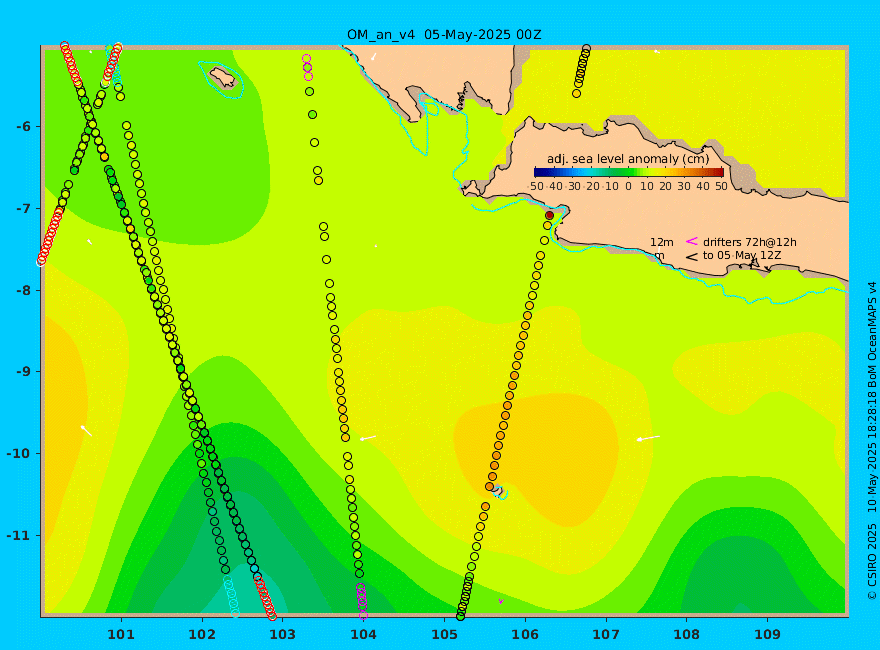Click the 'adj. sea level anomaly (cm)' label
This screenshot has width=880, height=650.
point(628,159)
